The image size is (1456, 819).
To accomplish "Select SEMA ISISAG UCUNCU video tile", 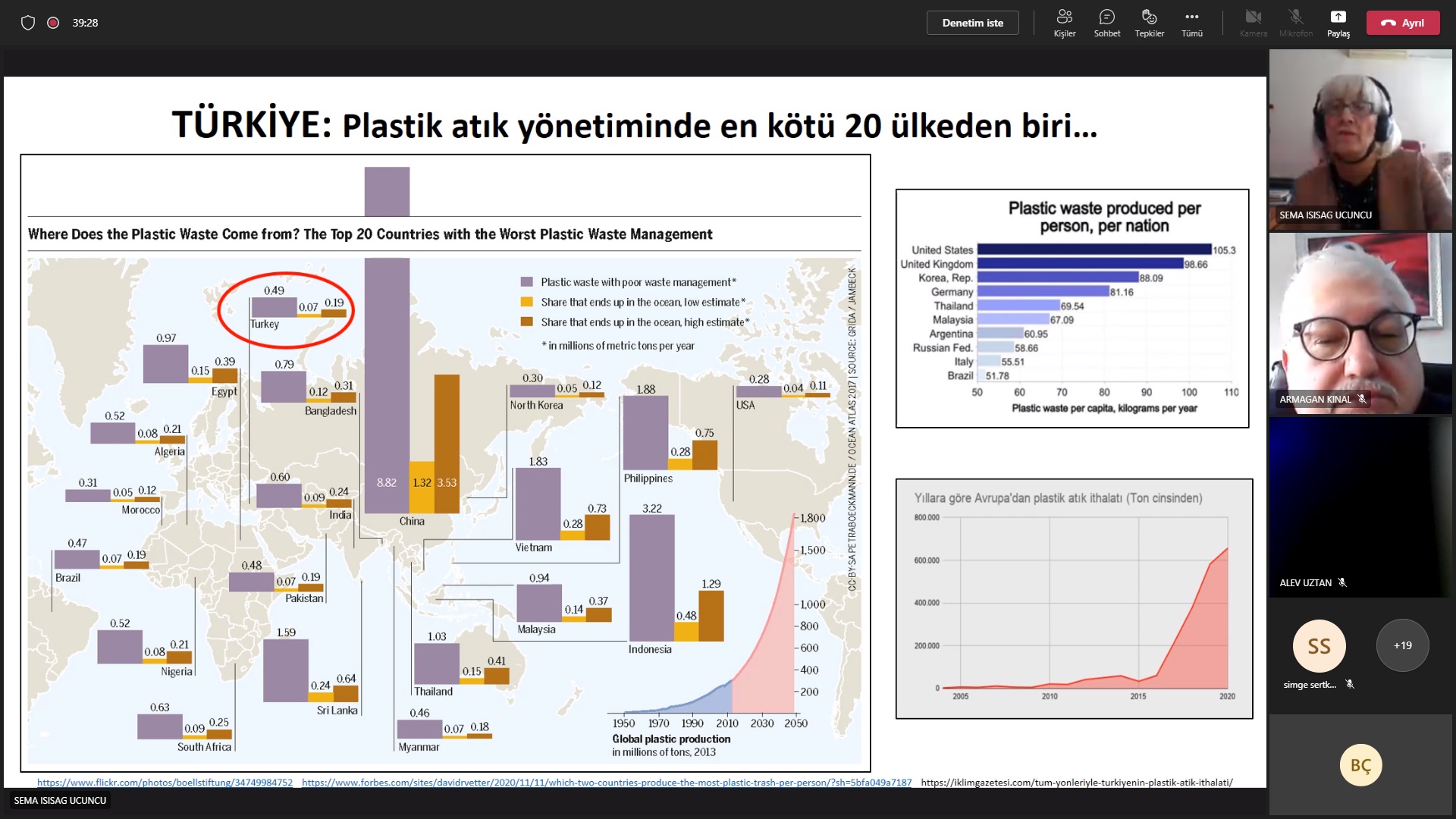I will tap(1360, 140).
